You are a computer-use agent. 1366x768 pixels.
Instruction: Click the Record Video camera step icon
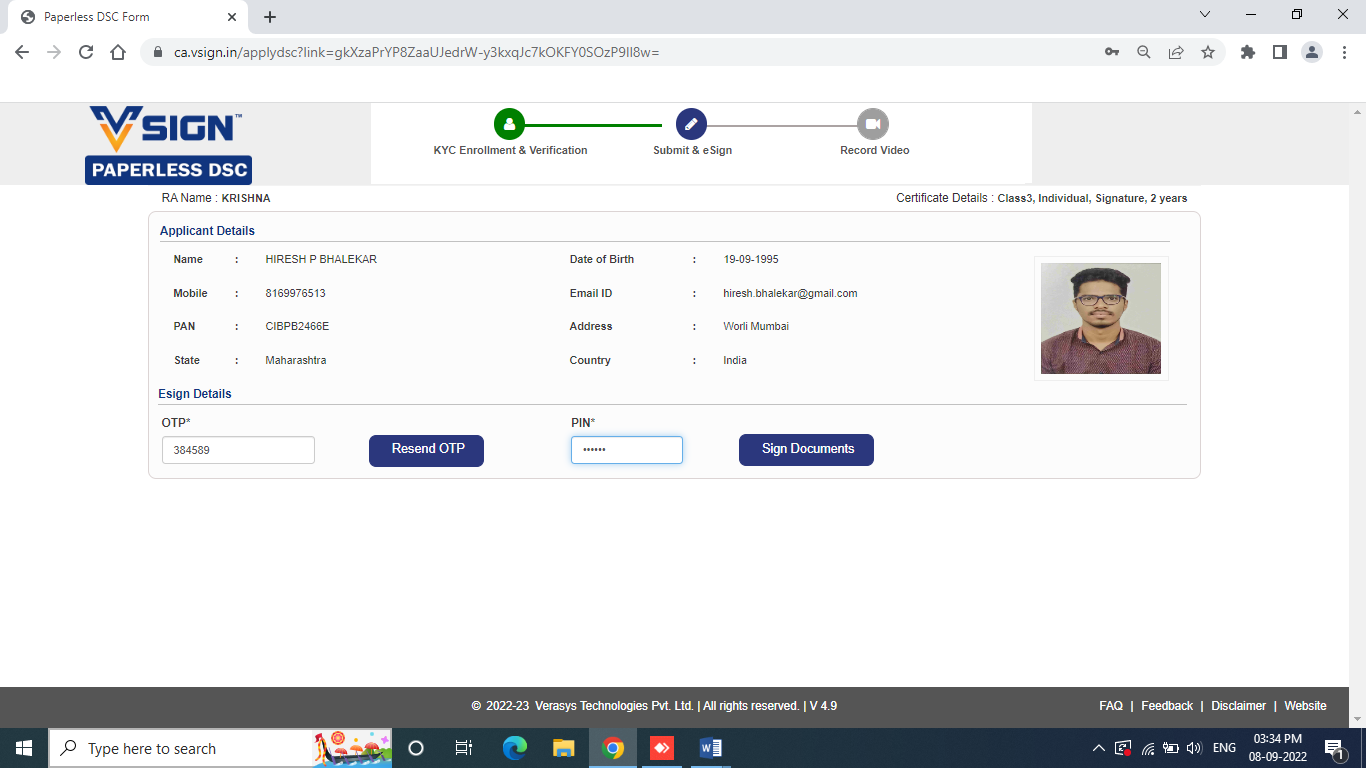coord(873,124)
